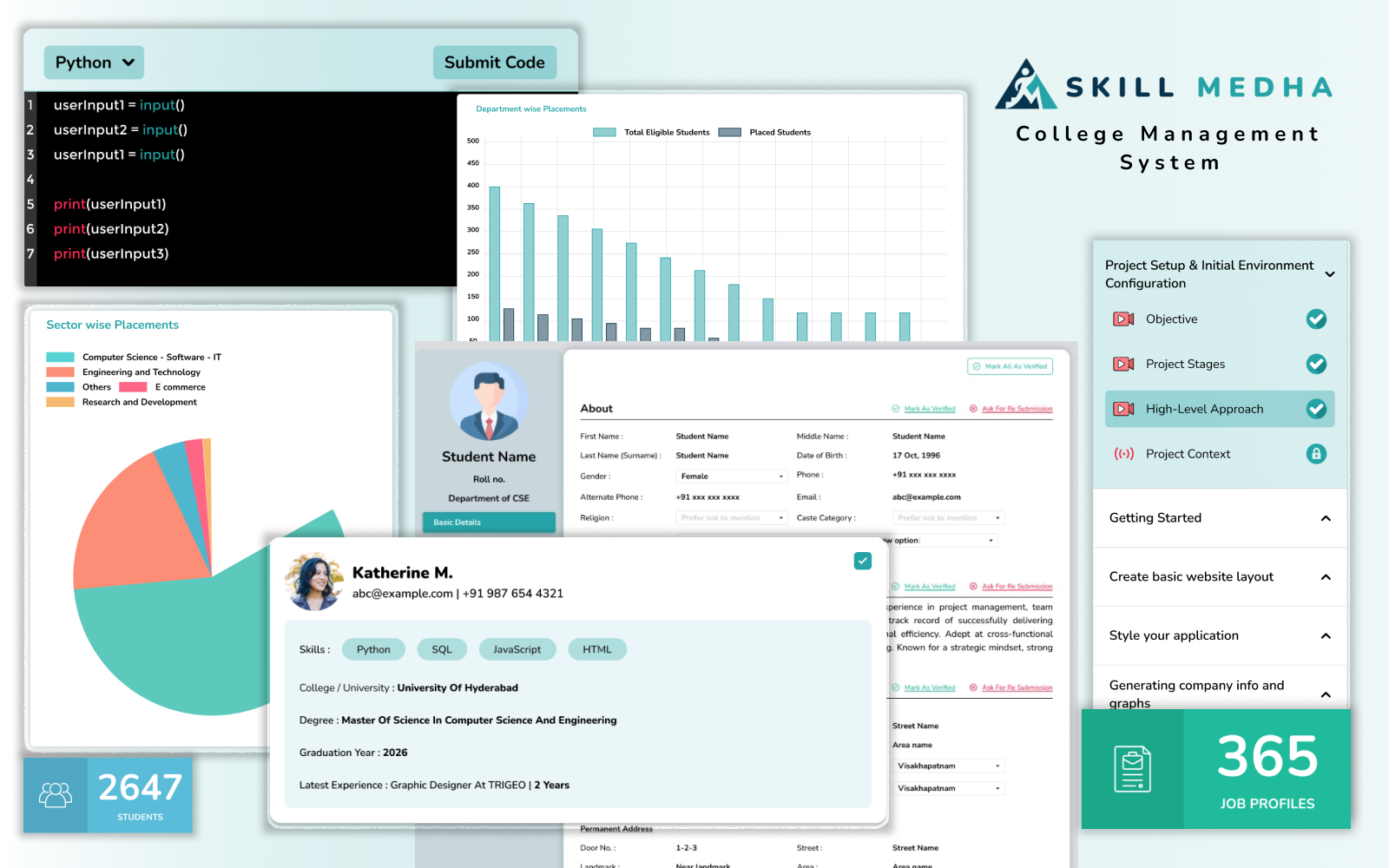This screenshot has height=868, width=1389.
Task: Open the Python language dropdown
Action: (x=94, y=62)
